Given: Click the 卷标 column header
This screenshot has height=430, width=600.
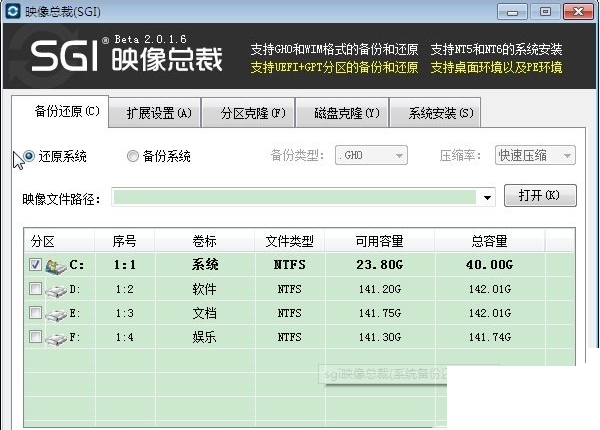Looking at the screenshot, I should pos(205,241).
